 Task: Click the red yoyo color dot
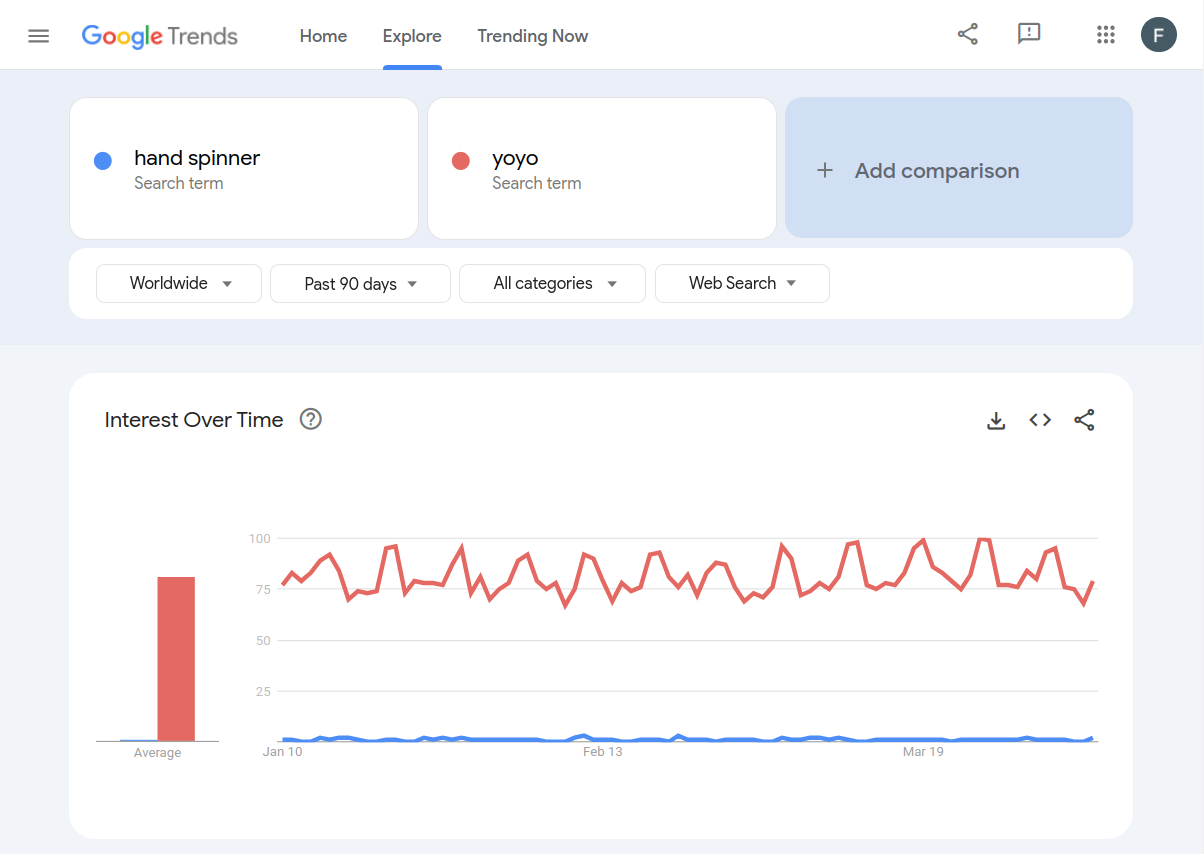tap(460, 160)
